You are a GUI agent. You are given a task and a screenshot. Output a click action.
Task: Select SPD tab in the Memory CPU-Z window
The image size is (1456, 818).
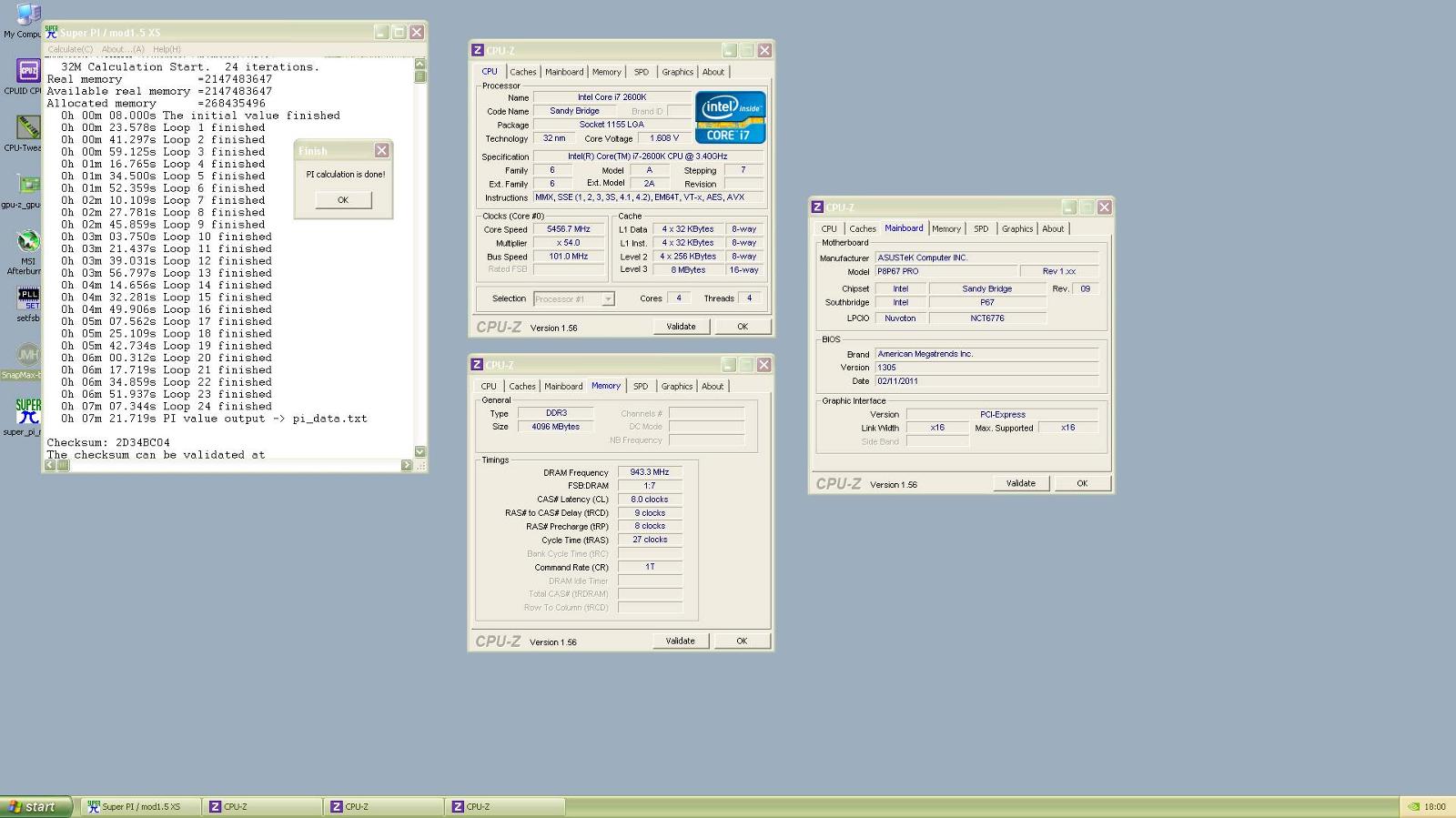click(x=641, y=387)
